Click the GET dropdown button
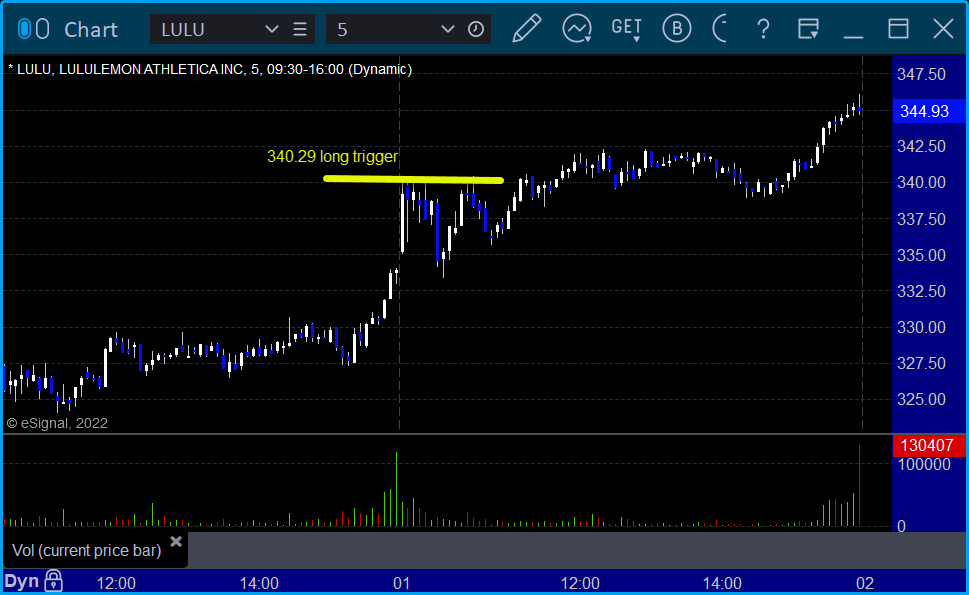Image resolution: width=969 pixels, height=595 pixels. [627, 29]
